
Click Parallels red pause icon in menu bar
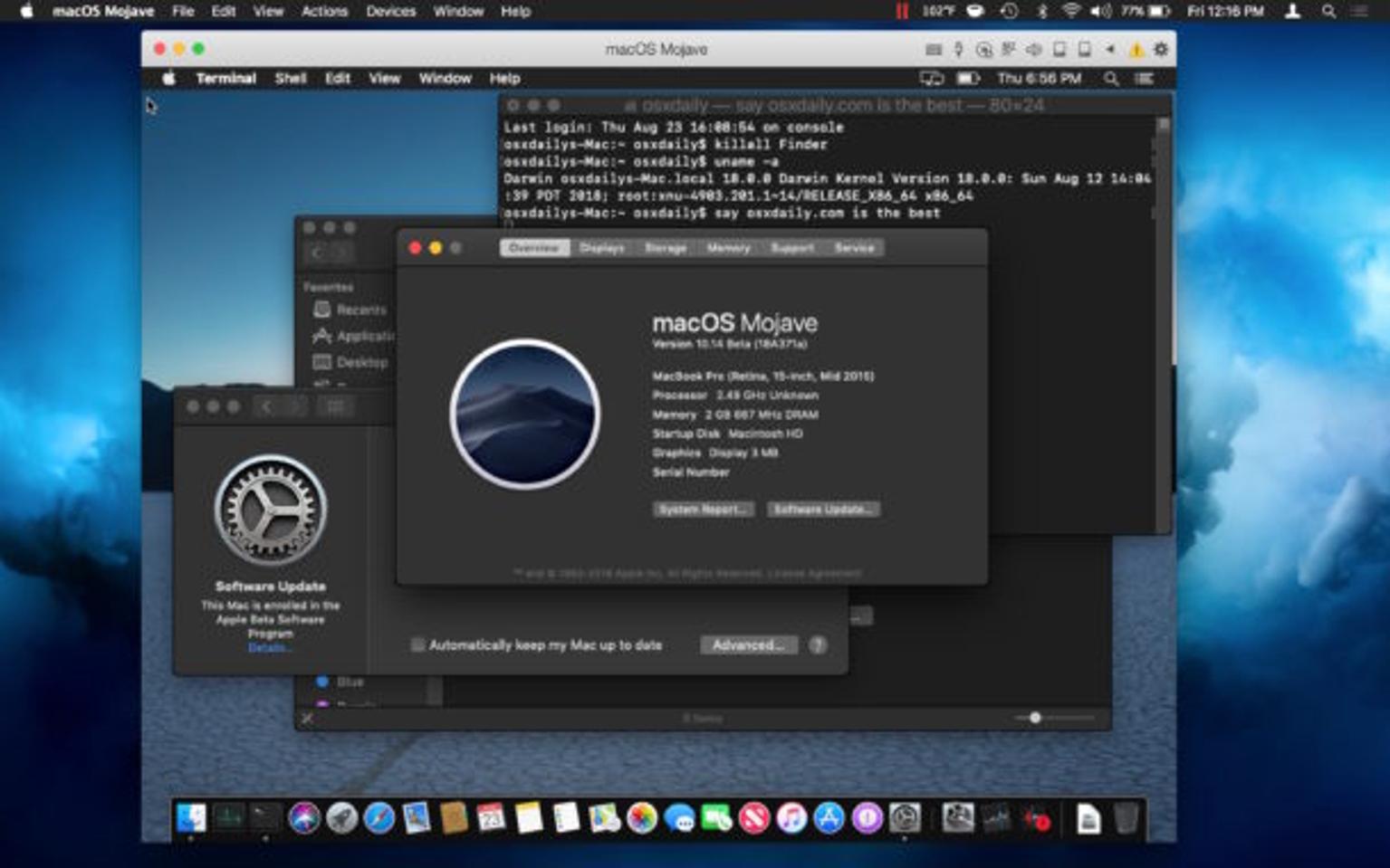point(901,11)
